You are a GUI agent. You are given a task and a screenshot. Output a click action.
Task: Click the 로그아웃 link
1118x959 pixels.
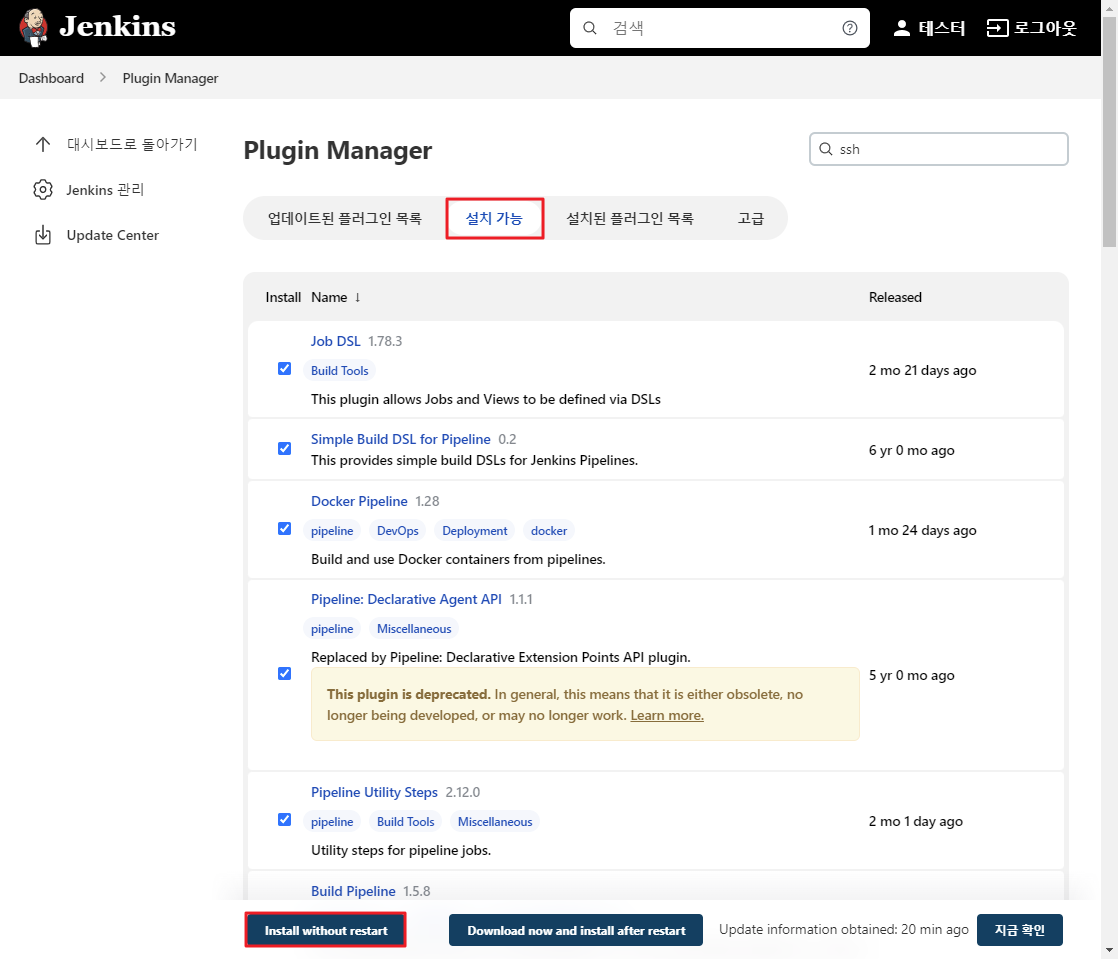1045,28
